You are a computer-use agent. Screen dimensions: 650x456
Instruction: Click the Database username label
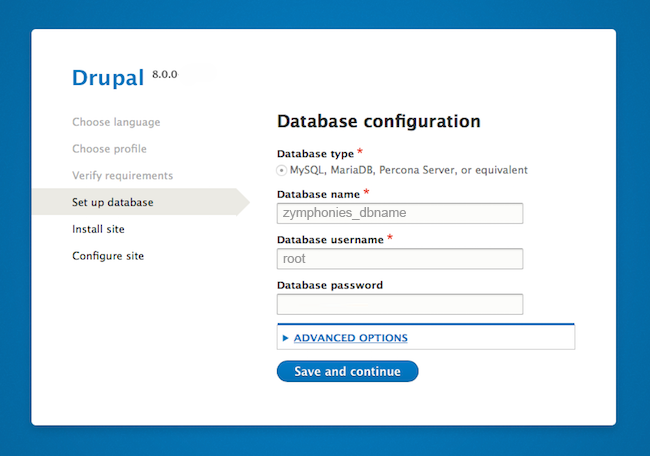point(330,240)
